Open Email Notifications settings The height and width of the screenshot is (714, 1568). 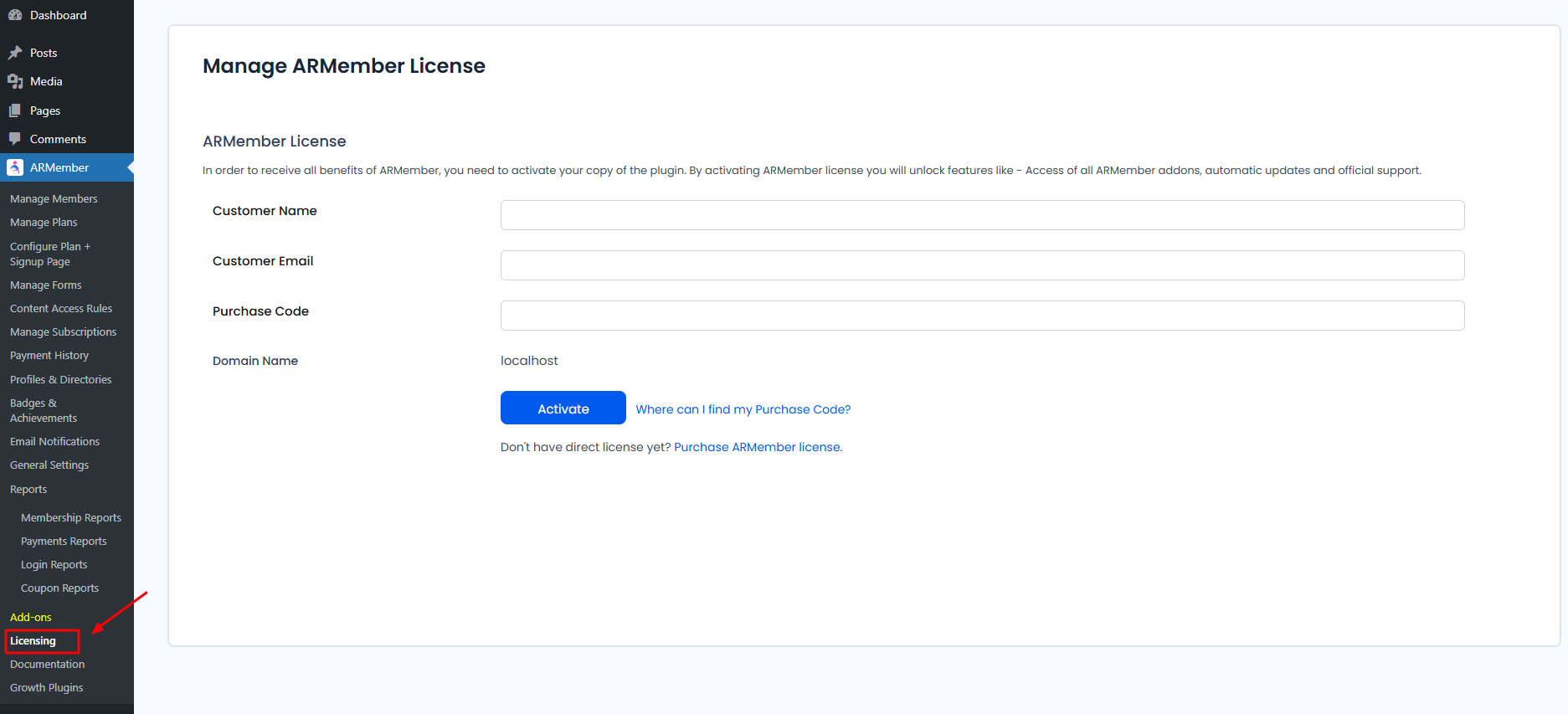[x=54, y=442]
